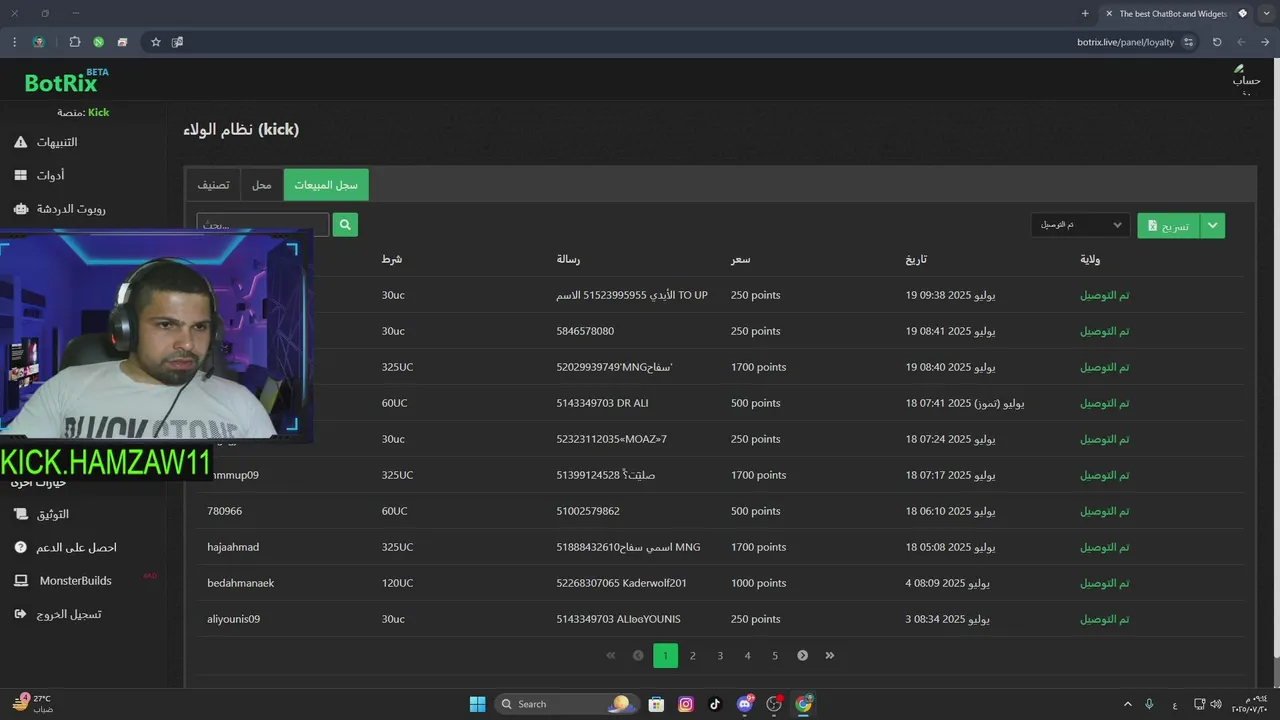Switch to the محل shop tab
The height and width of the screenshot is (720, 1280).
coord(261,185)
